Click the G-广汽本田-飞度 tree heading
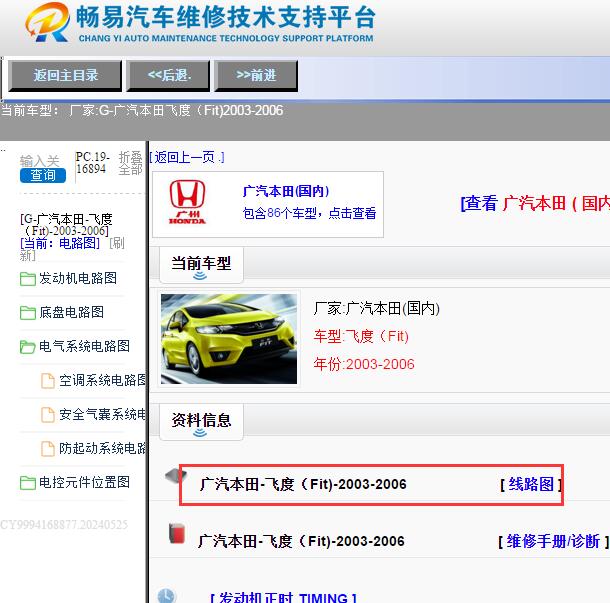Image resolution: width=610 pixels, height=603 pixels. coord(66,225)
